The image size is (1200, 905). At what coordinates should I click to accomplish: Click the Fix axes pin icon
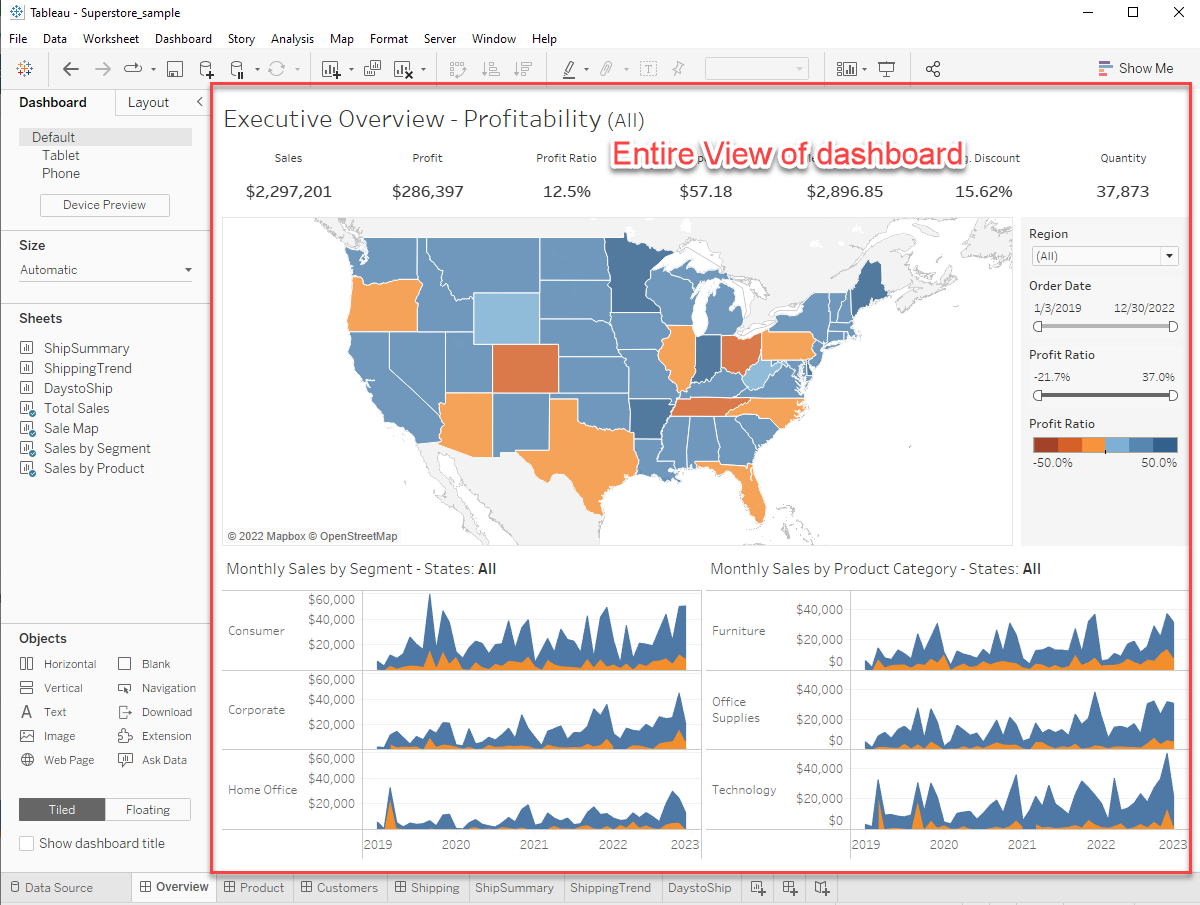pos(678,69)
